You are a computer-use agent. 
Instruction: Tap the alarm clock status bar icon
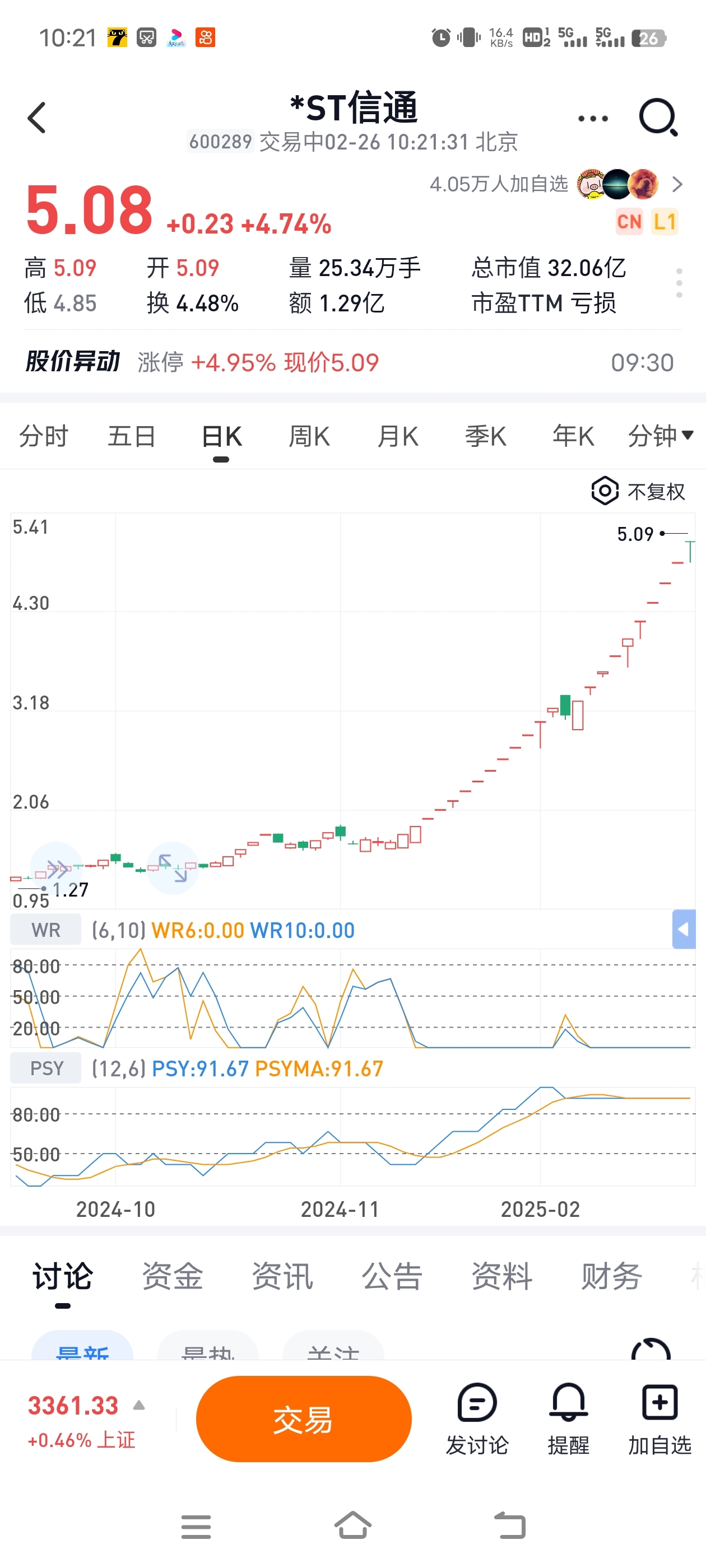[x=441, y=38]
